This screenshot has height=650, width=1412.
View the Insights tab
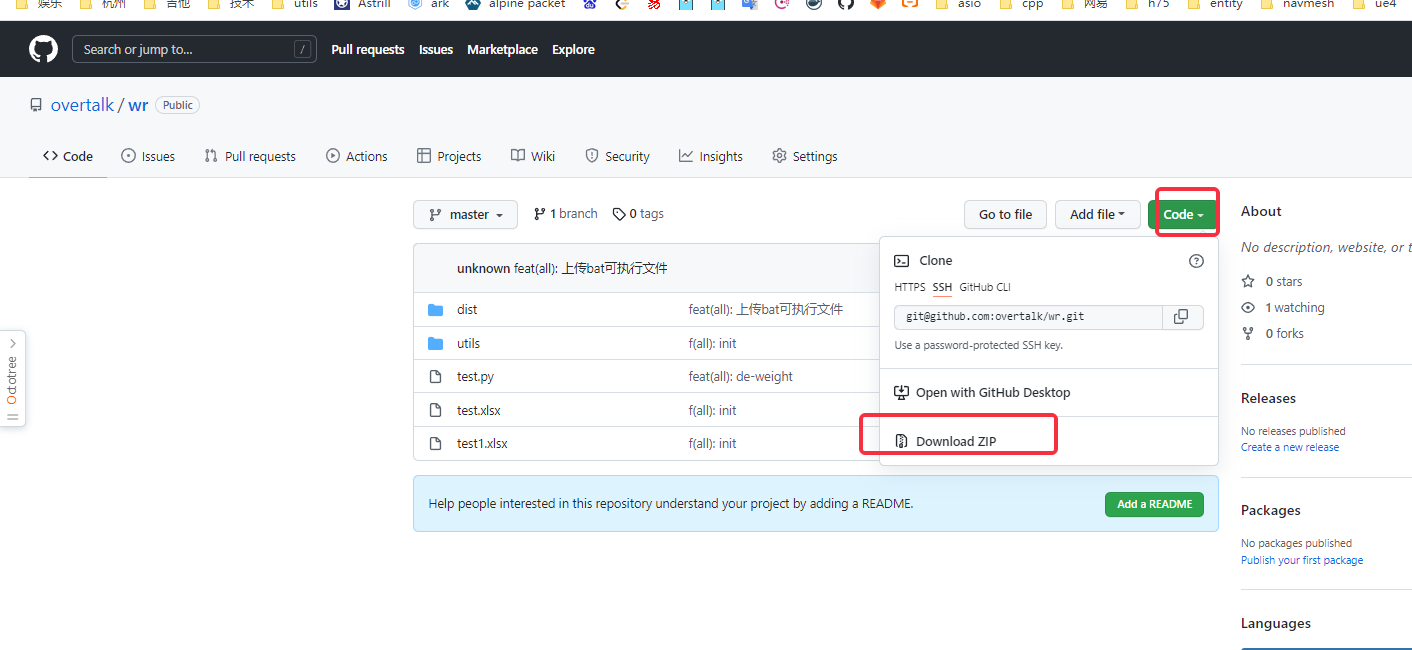pos(711,156)
